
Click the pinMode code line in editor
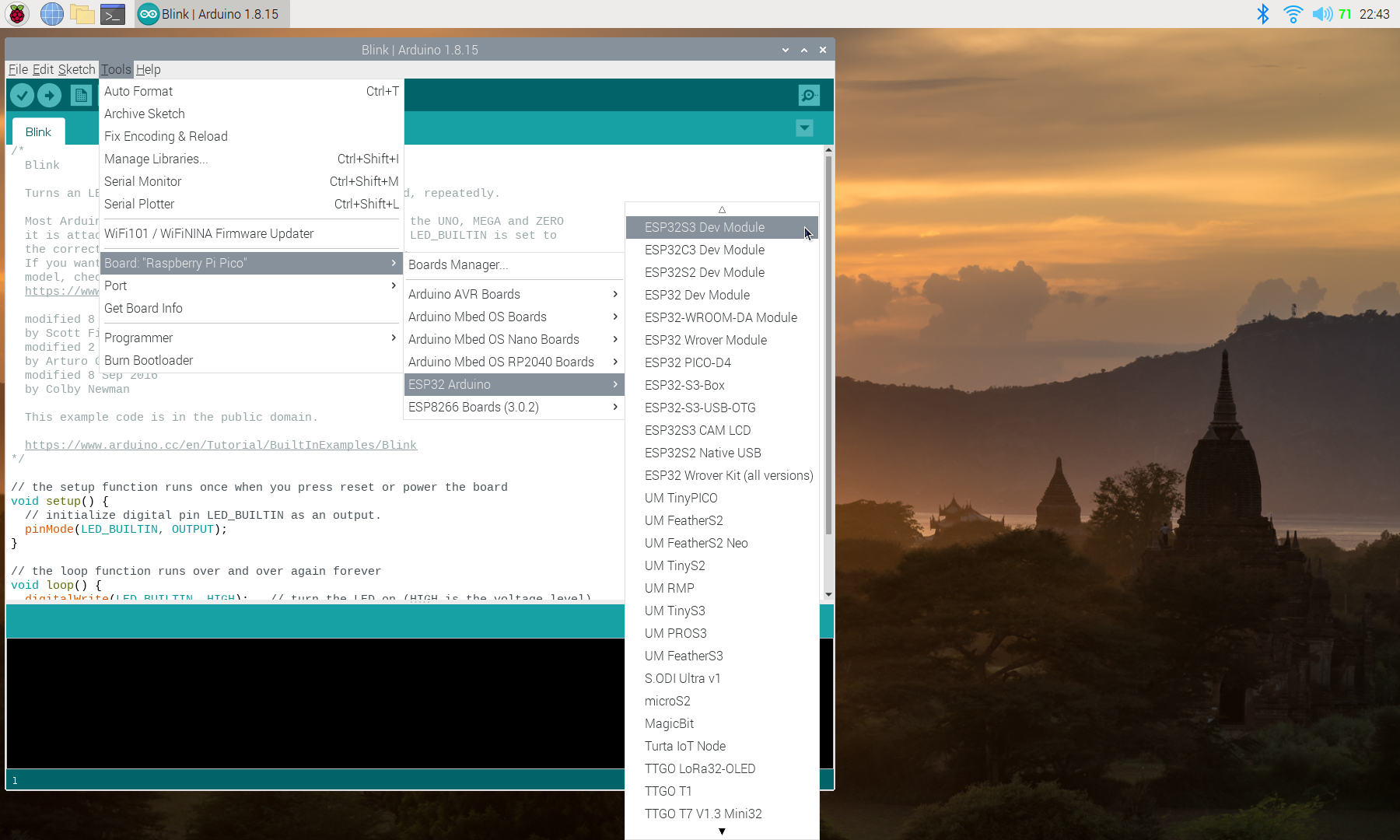[x=126, y=529]
